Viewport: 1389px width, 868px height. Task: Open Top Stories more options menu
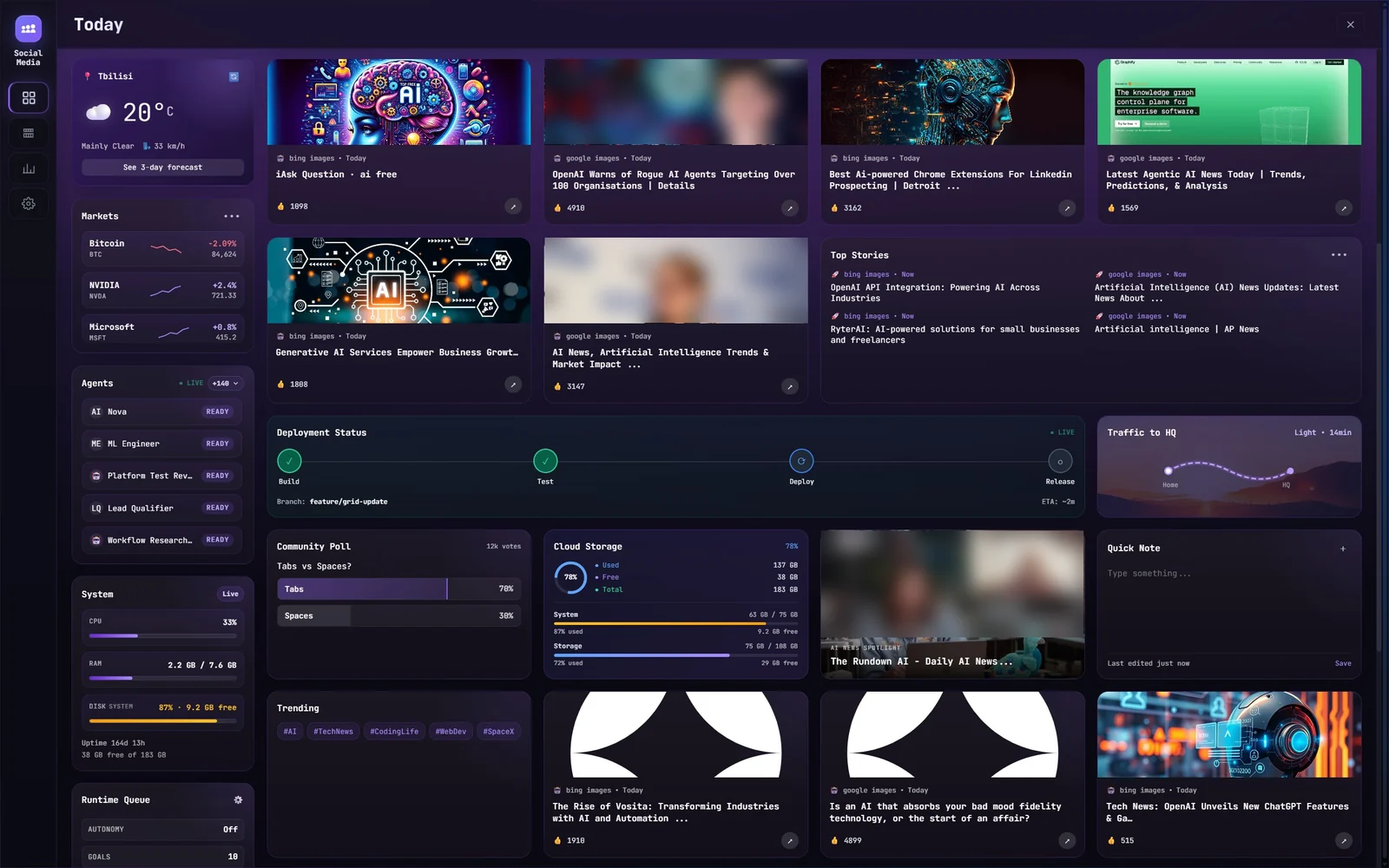click(x=1339, y=255)
